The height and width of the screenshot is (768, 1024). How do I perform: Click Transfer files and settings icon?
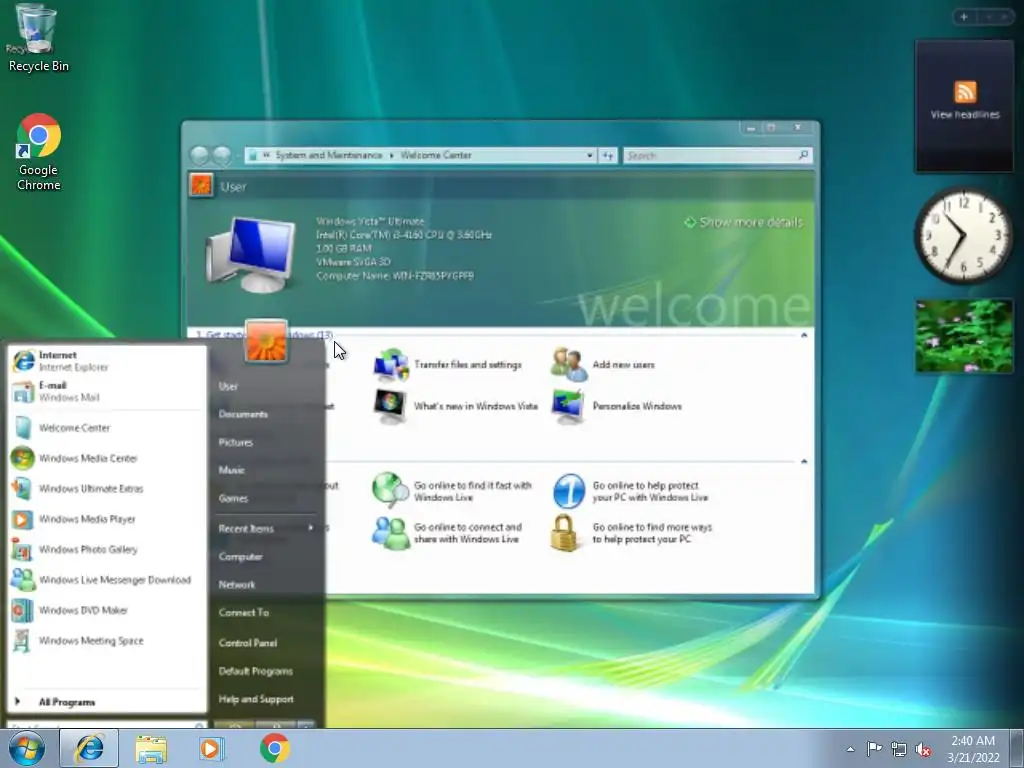[x=391, y=364]
